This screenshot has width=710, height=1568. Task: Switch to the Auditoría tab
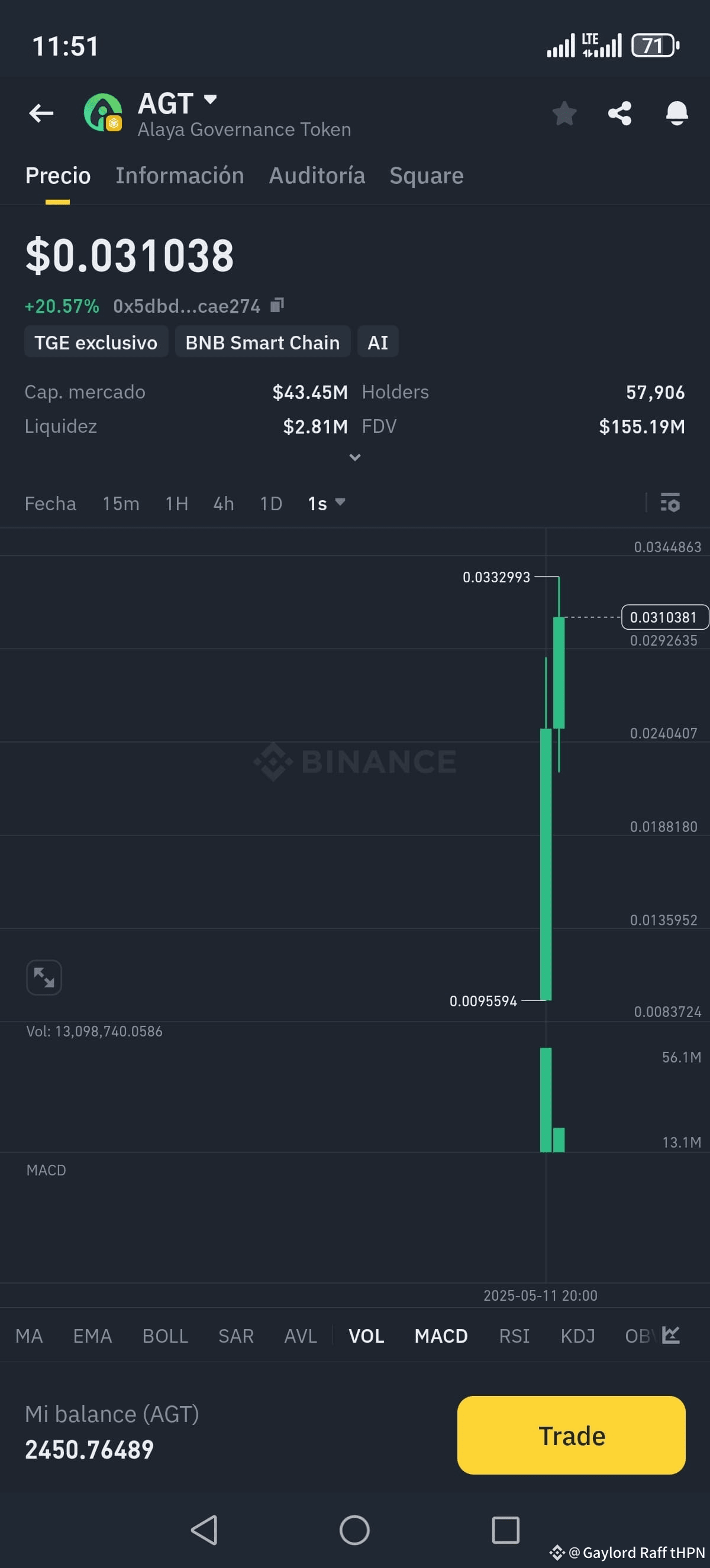click(317, 175)
